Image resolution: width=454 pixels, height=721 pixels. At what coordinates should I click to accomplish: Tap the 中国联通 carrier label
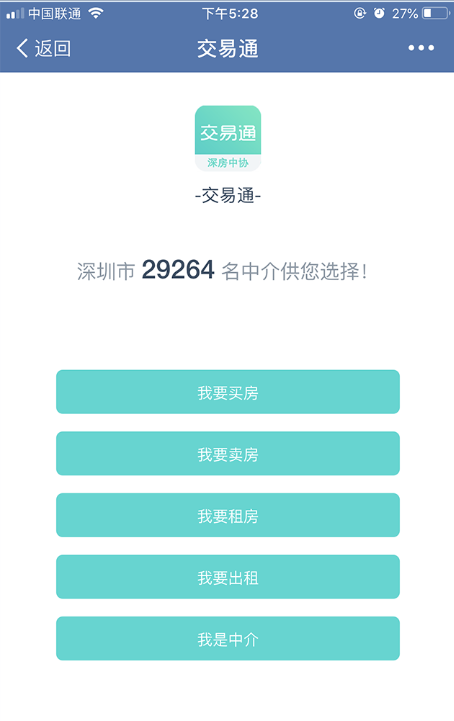pos(55,14)
